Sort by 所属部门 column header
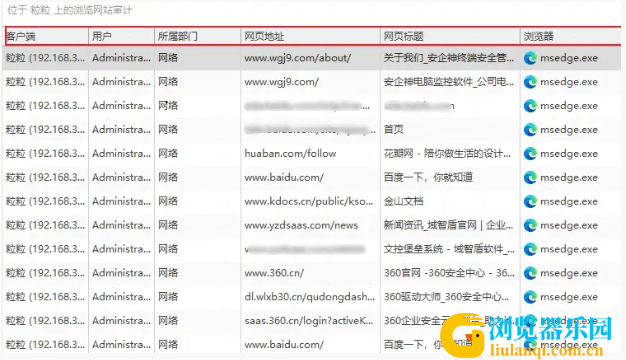Screen dimensions: 626x360 click(x=198, y=36)
